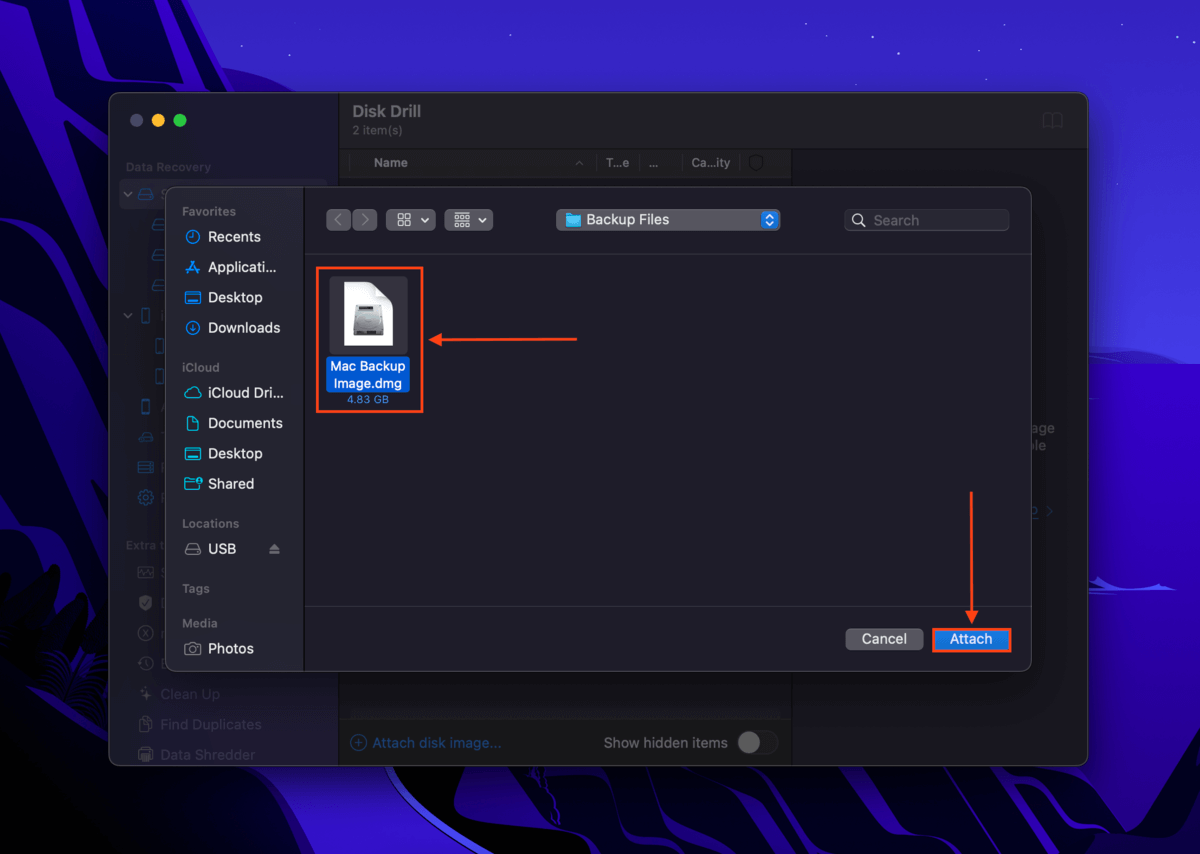This screenshot has height=854, width=1200.
Task: Open Find Duplicates in Disk Drill sidebar
Action: click(210, 724)
